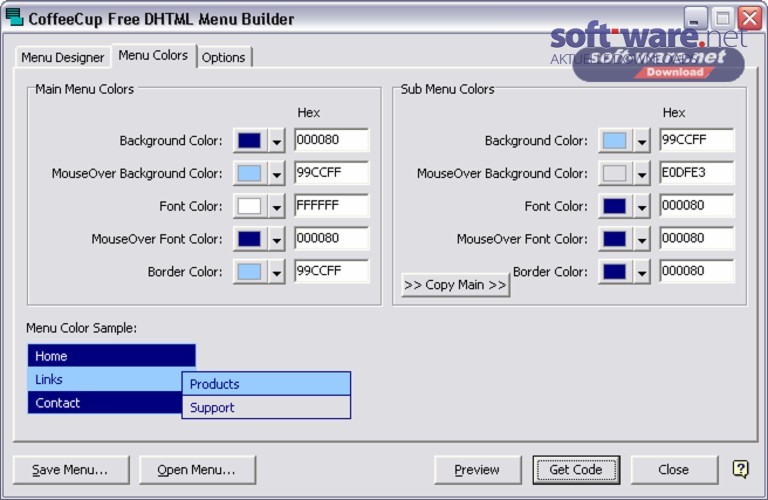Click Main Menu Border Color hex field
Screen dimensions: 768x500
coord(332,271)
